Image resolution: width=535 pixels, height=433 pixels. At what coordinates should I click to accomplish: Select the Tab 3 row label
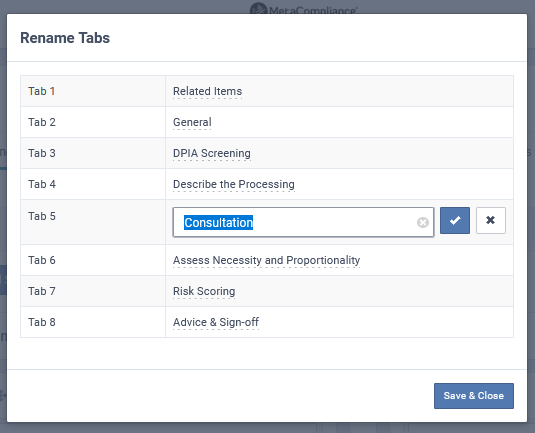click(x=42, y=153)
